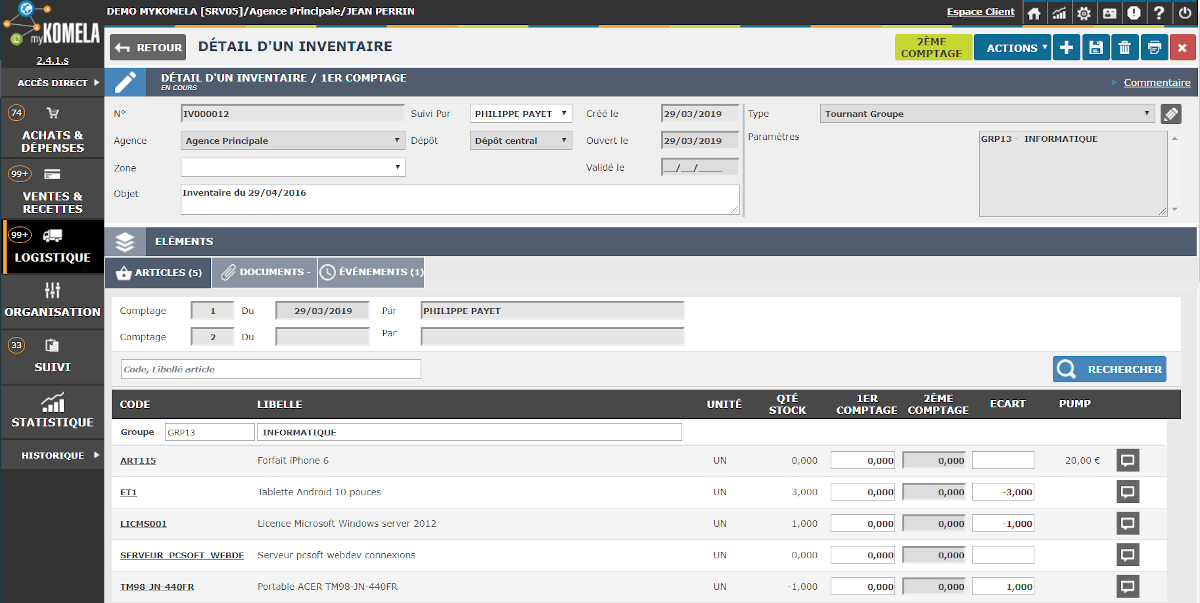This screenshot has width=1200, height=603.
Task: Delete the inventory with trash icon
Action: point(1125,47)
